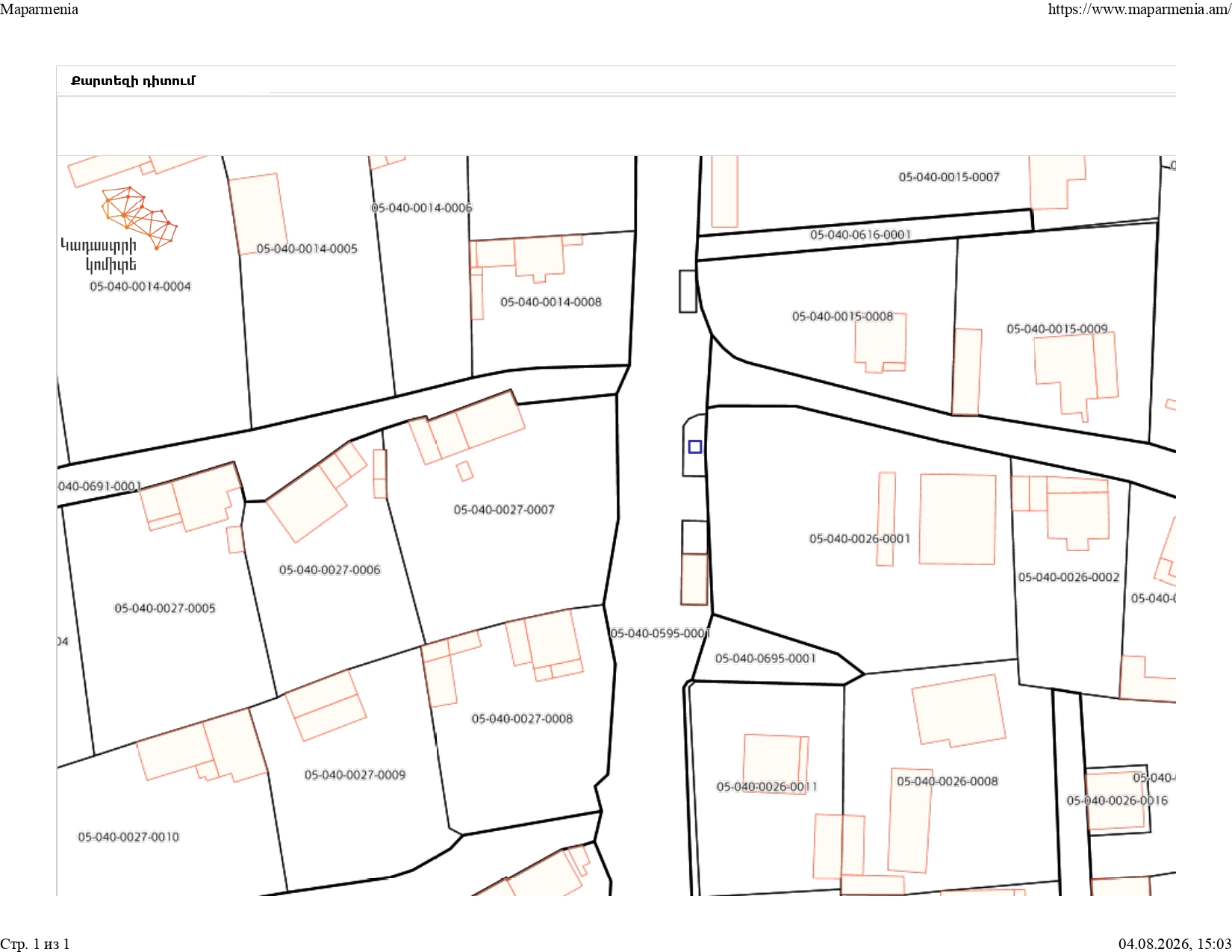The height and width of the screenshot is (952, 1232).
Task: Select parcel label 05-040-0015-0009
Action: 1057,329
